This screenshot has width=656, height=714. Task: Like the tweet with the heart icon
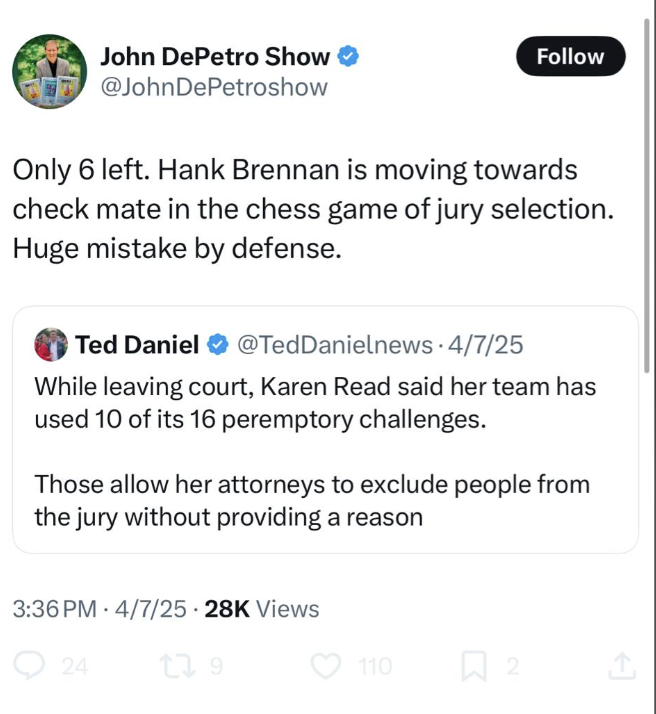[x=326, y=666]
